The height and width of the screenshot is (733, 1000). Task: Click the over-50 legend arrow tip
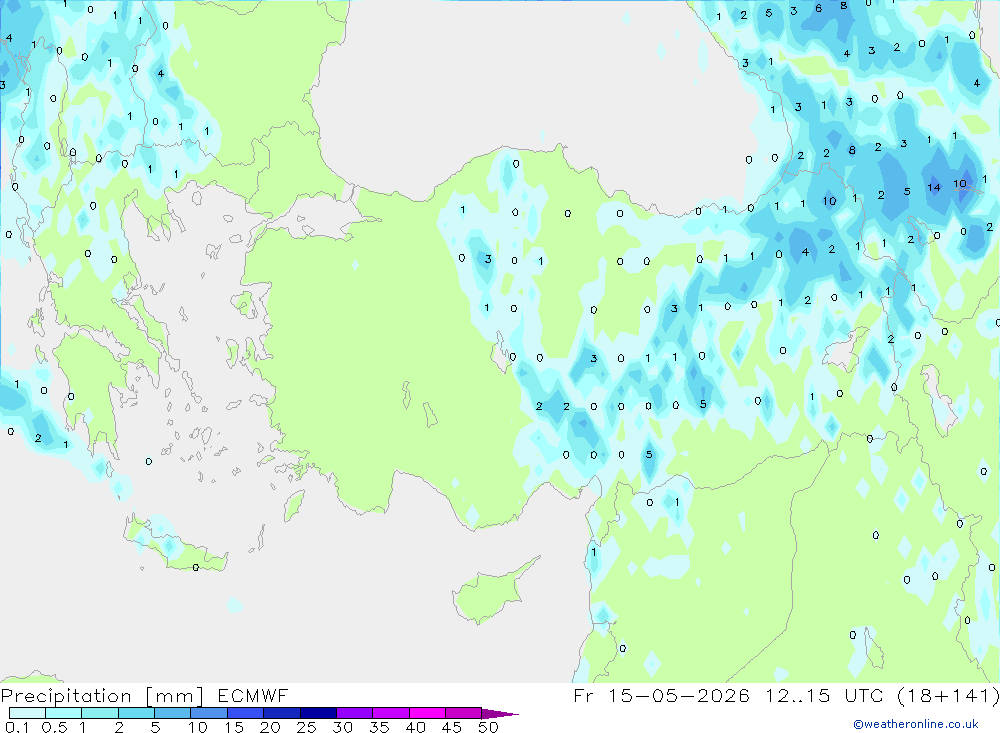pos(500,714)
